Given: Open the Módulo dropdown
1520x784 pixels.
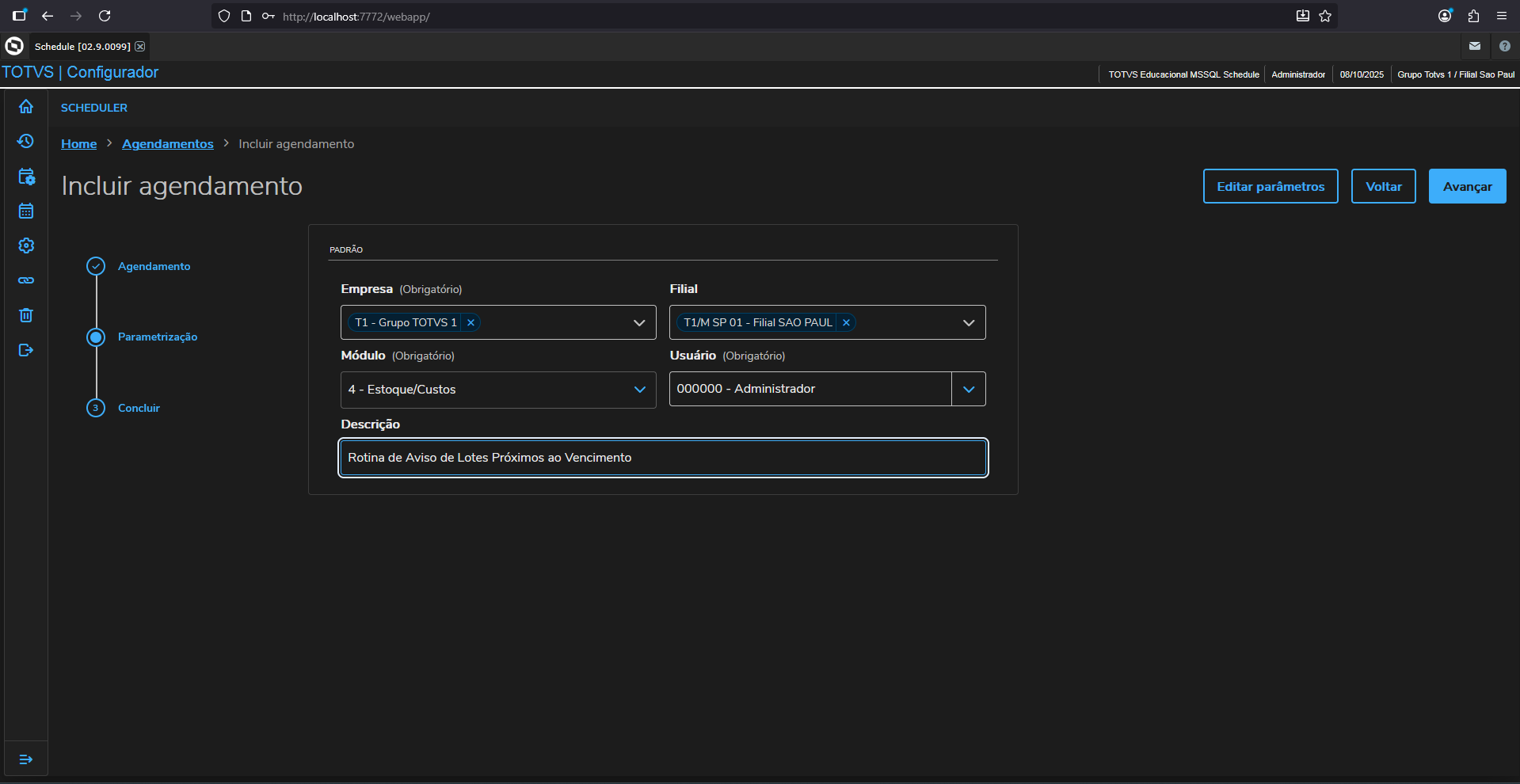Looking at the screenshot, I should pos(639,390).
